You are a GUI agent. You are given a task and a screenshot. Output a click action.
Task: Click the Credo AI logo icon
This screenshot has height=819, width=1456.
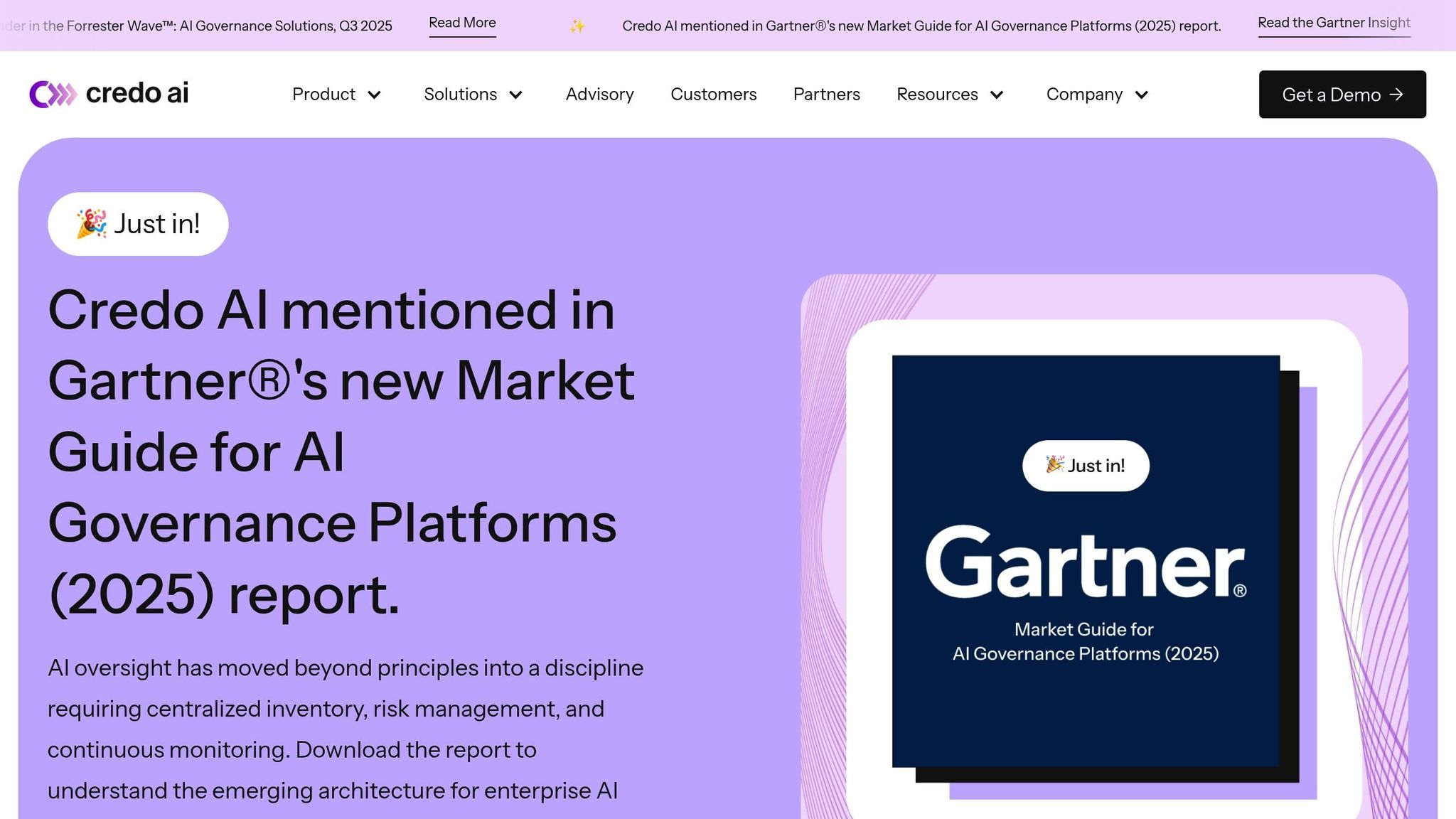point(53,94)
